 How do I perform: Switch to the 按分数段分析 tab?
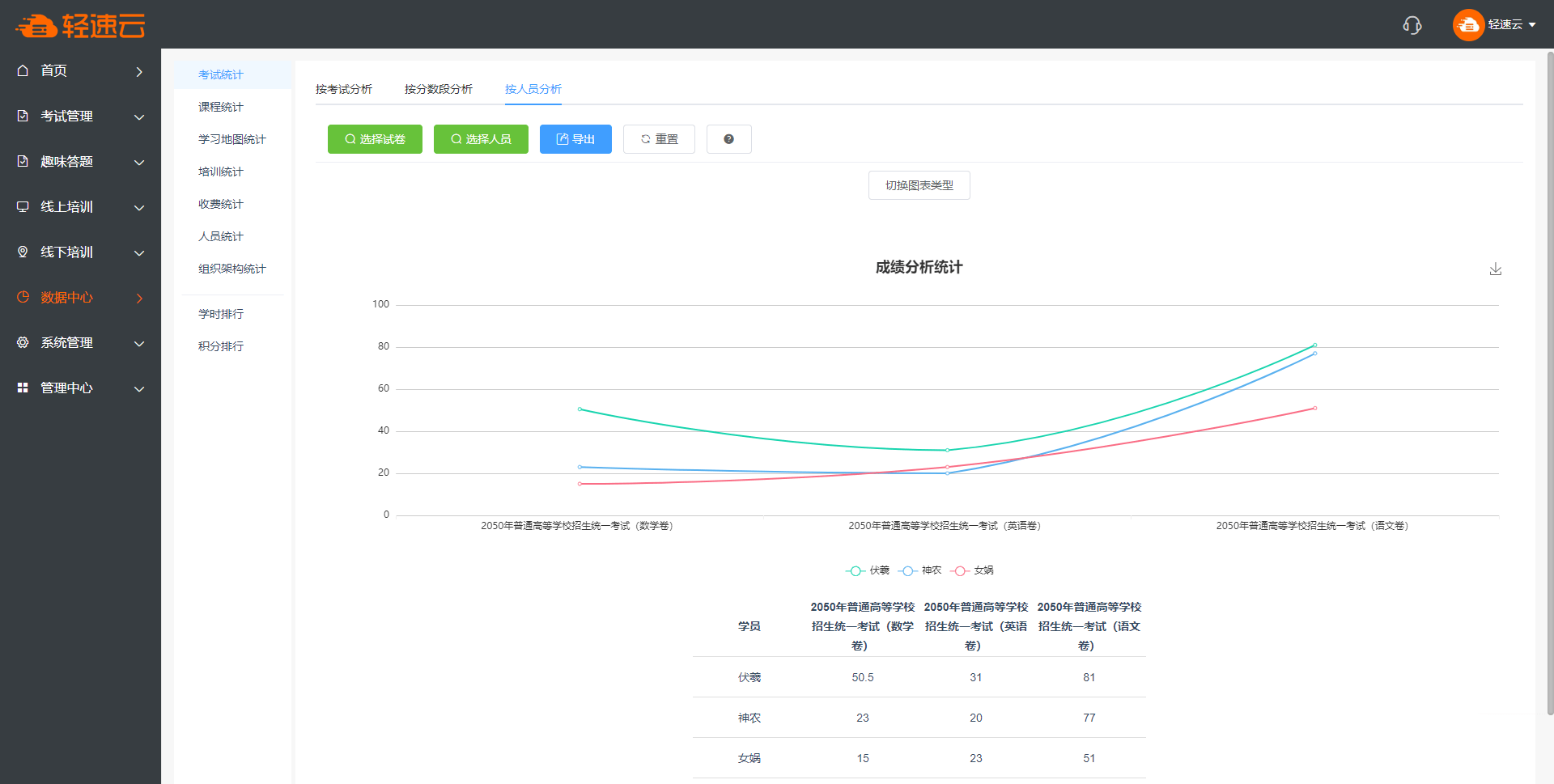(438, 89)
